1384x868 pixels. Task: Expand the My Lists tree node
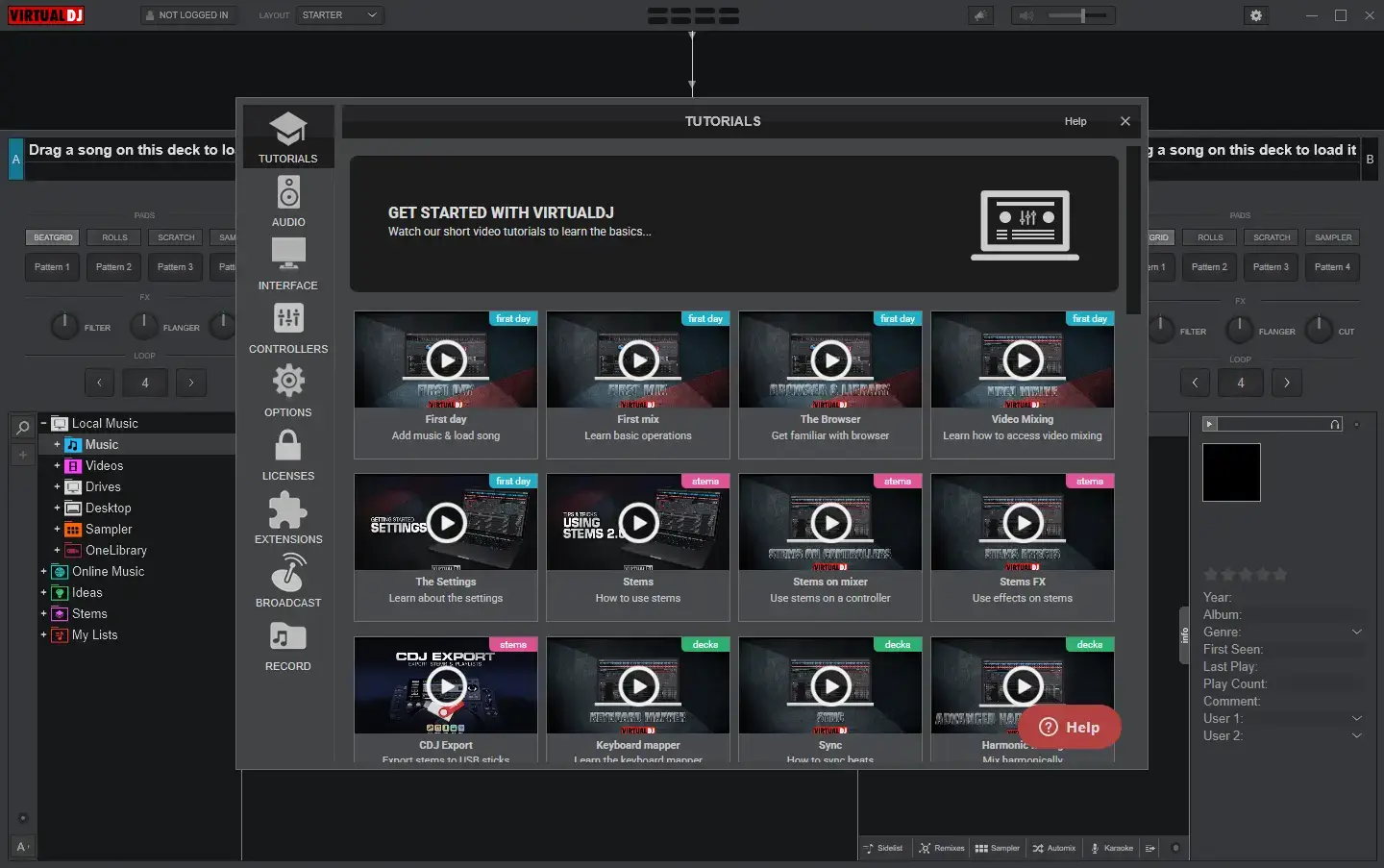(x=43, y=634)
